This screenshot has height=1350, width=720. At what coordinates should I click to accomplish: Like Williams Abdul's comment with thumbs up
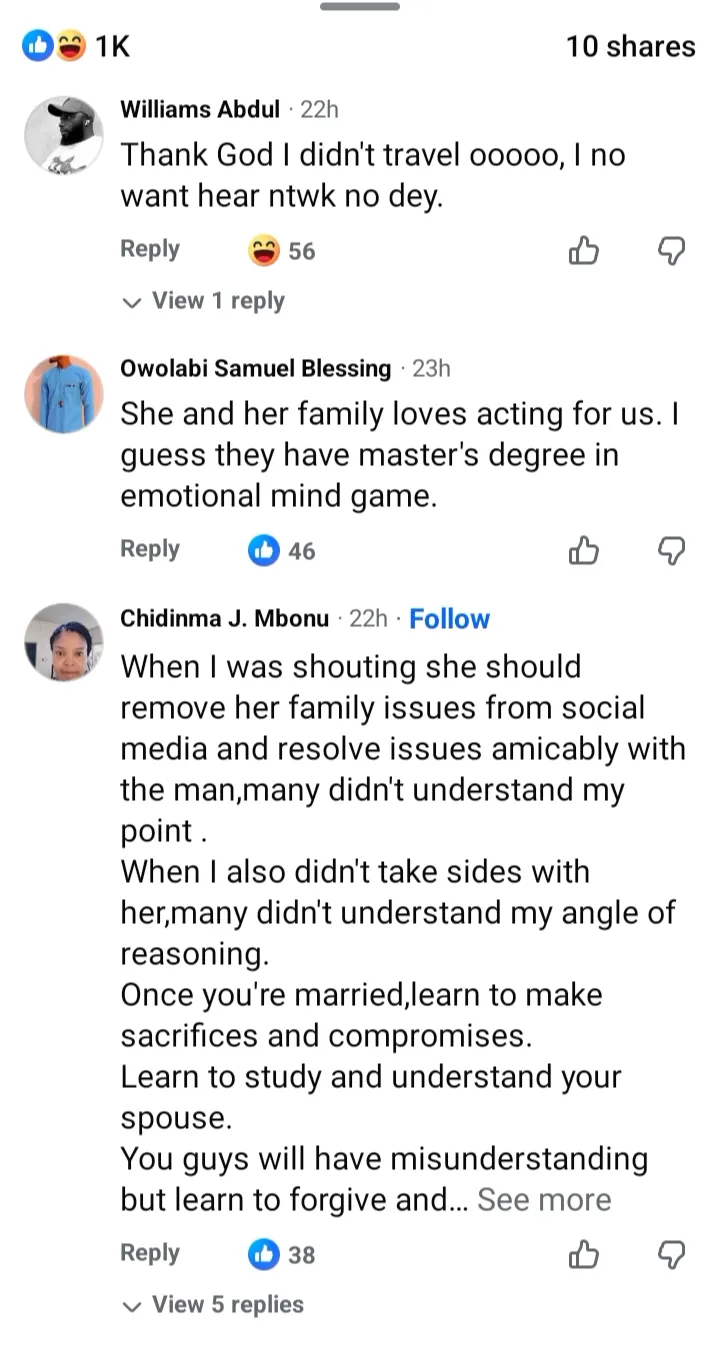pyautogui.click(x=584, y=251)
